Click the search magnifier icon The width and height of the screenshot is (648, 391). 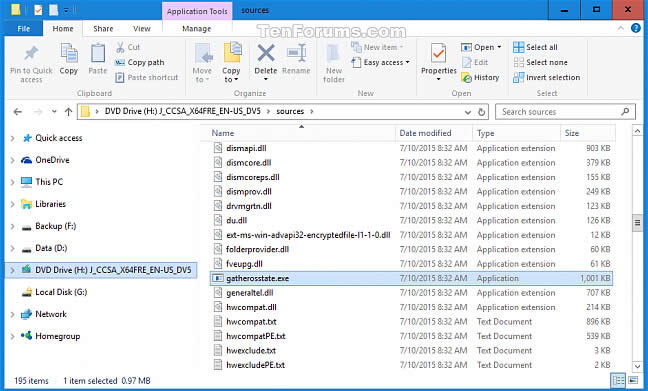(625, 112)
